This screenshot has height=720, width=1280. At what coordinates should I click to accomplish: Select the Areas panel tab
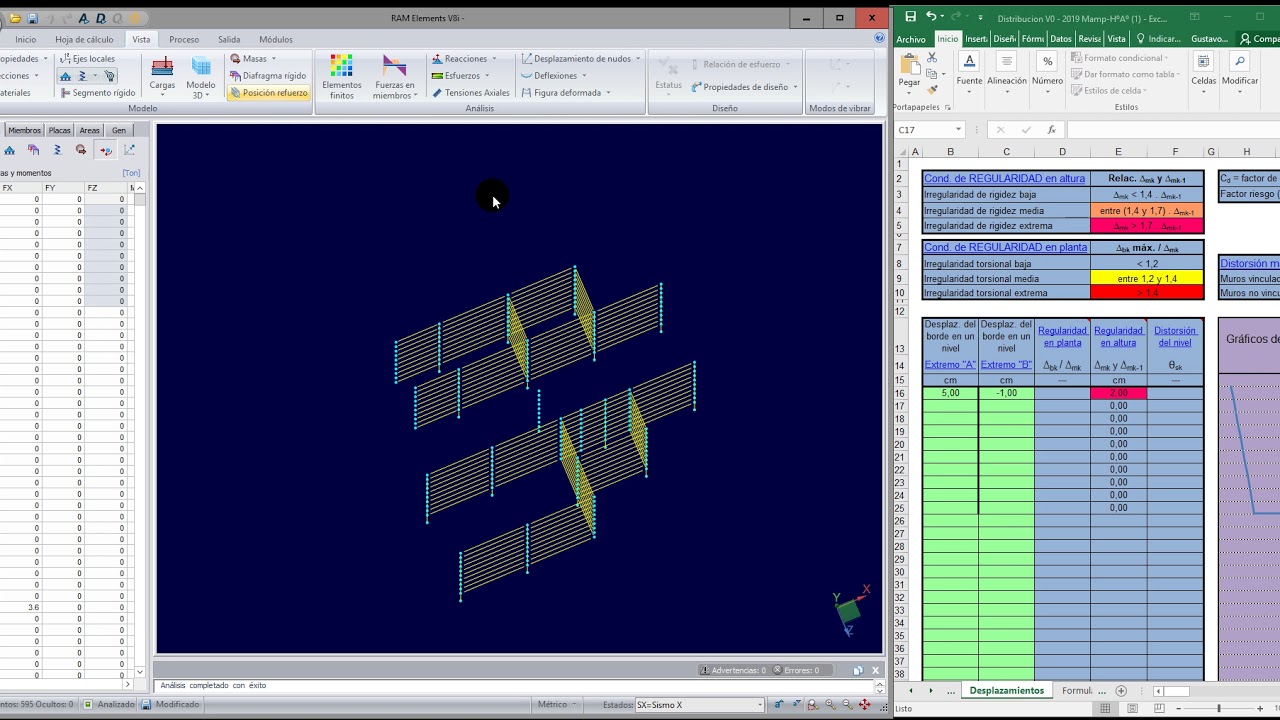pos(90,130)
